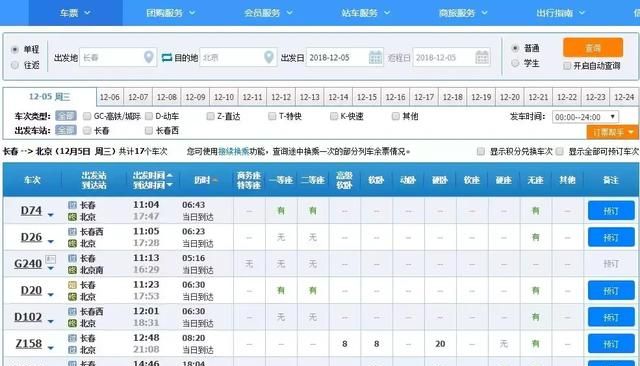The height and width of the screenshot is (366, 640).
Task: Click the G240 train info card icon
Action: [51, 259]
